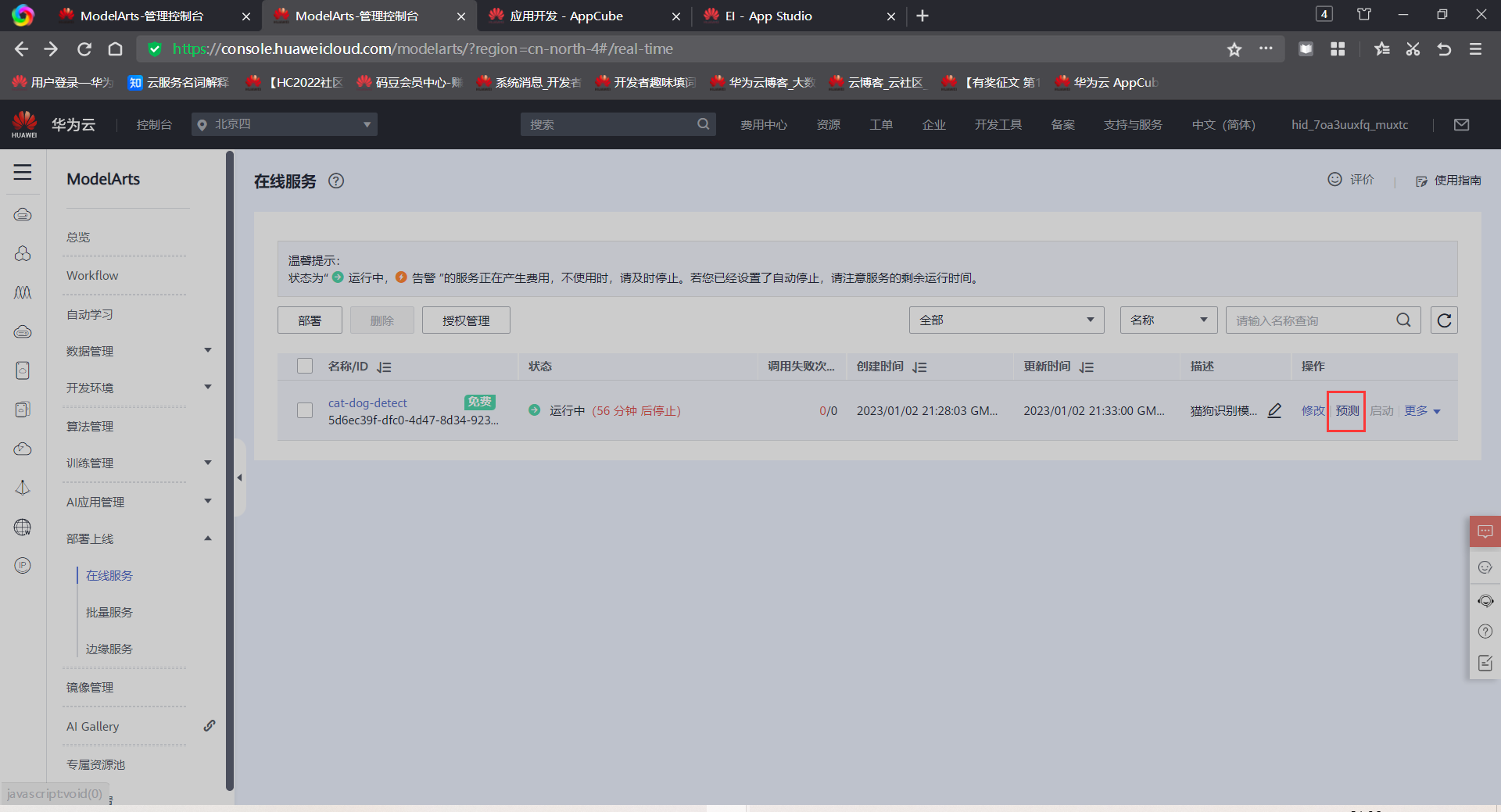Collapse the 部署上线 sidebar section
This screenshot has width=1501, height=812.
point(208,538)
